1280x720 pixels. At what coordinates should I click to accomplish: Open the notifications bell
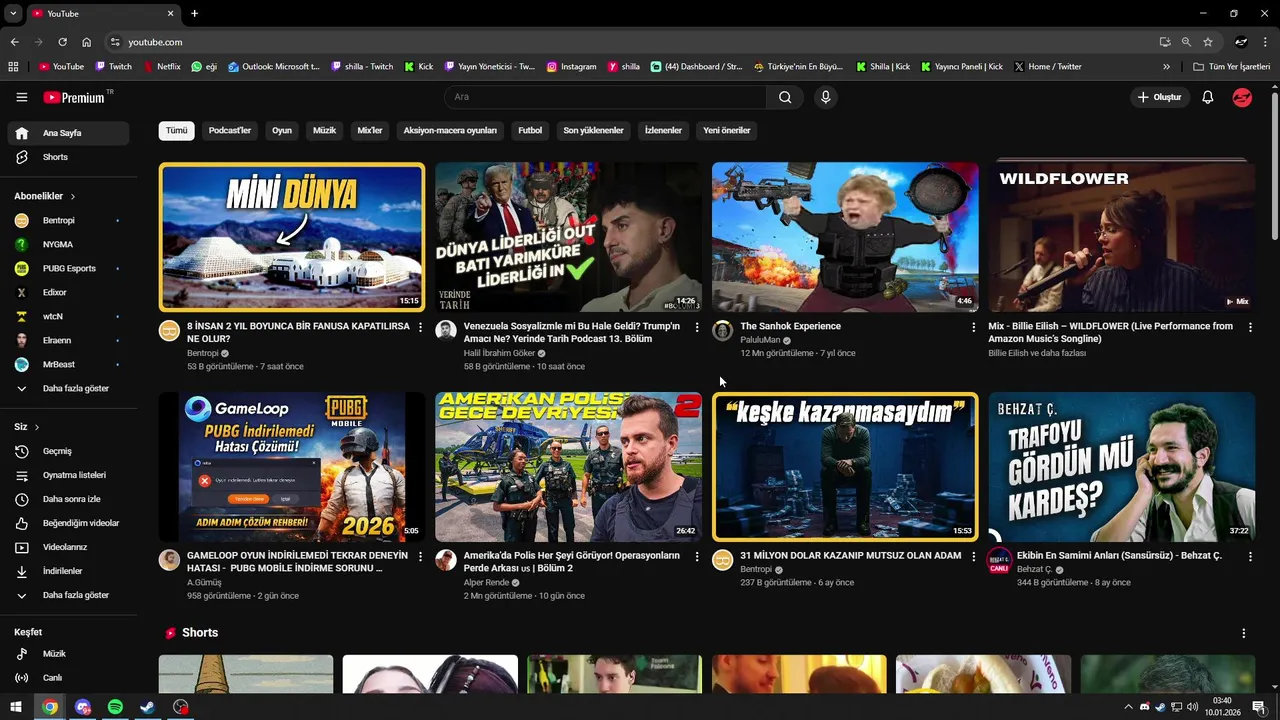click(1207, 97)
